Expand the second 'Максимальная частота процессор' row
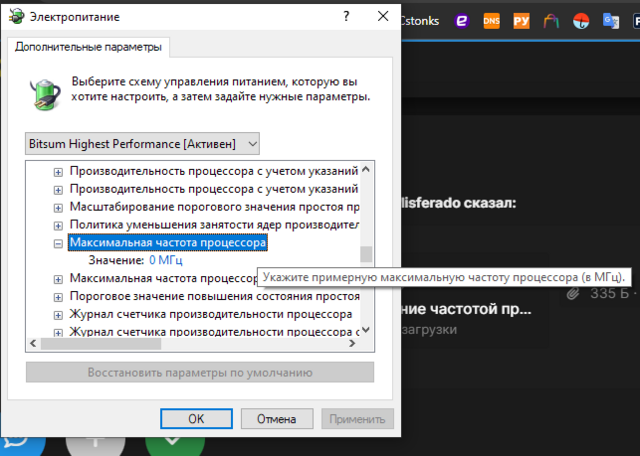The width and height of the screenshot is (640, 456). click(58, 279)
